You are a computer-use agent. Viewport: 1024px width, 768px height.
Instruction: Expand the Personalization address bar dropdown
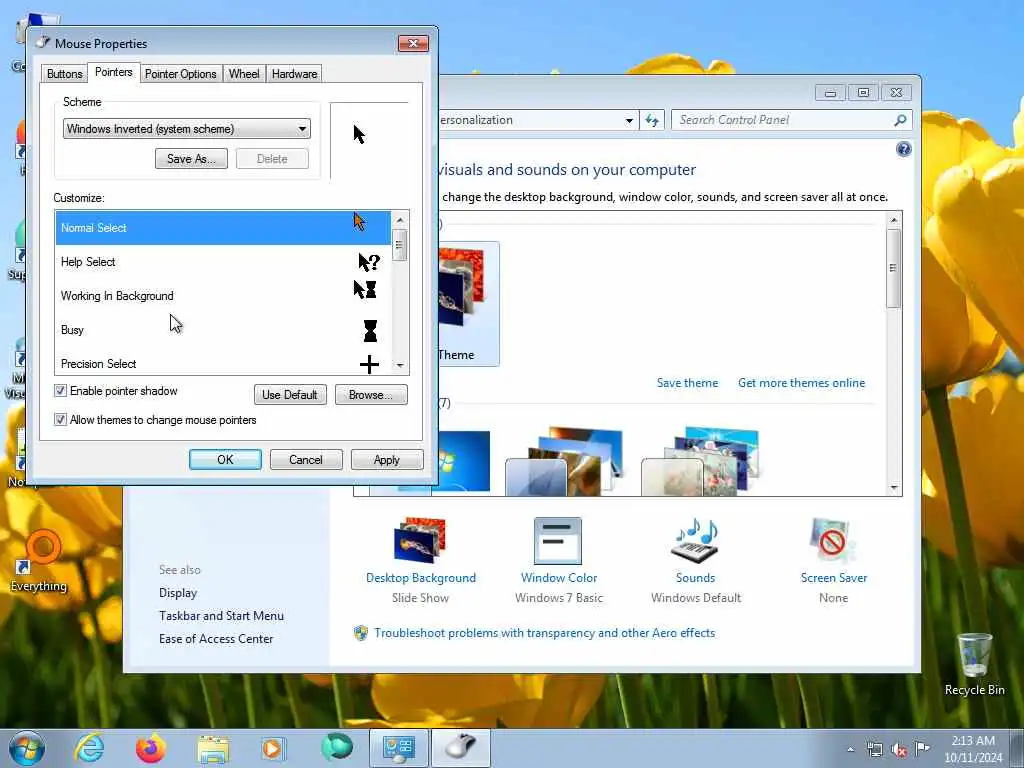[628, 121]
